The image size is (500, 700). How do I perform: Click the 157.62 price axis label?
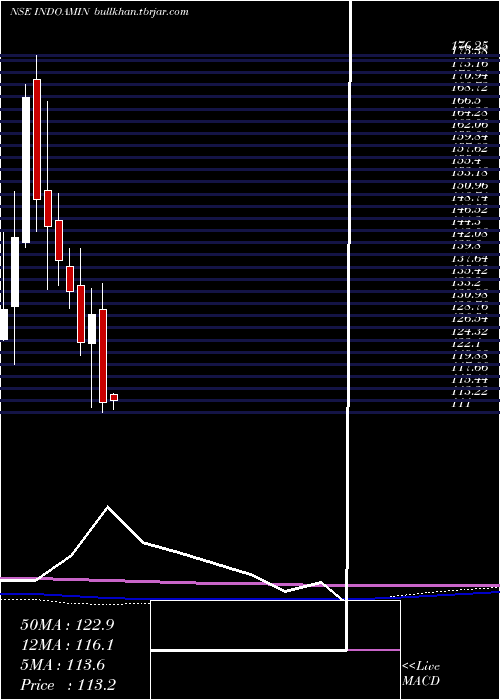pos(469,149)
